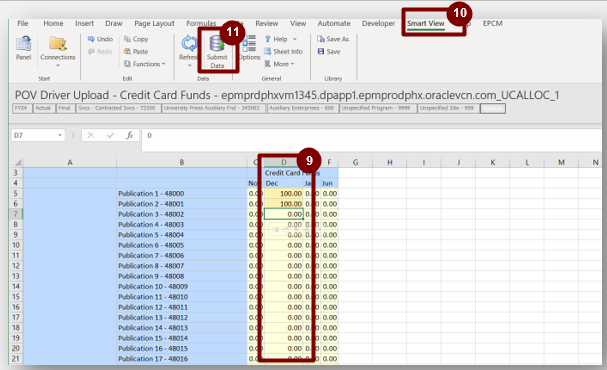Expand the Refresh dropdown arrow
Image resolution: width=607 pixels, height=370 pixels.
189,65
